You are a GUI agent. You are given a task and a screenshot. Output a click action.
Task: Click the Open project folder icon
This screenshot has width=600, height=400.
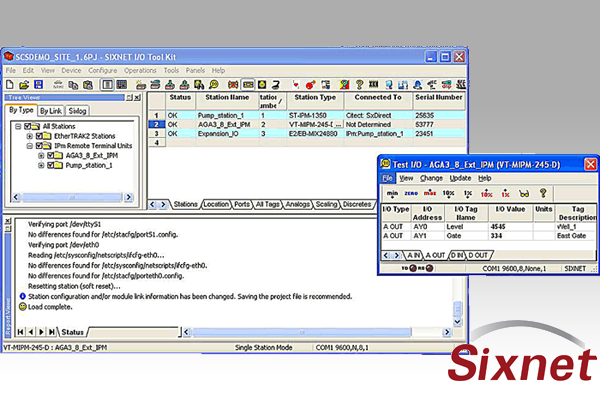[24, 85]
